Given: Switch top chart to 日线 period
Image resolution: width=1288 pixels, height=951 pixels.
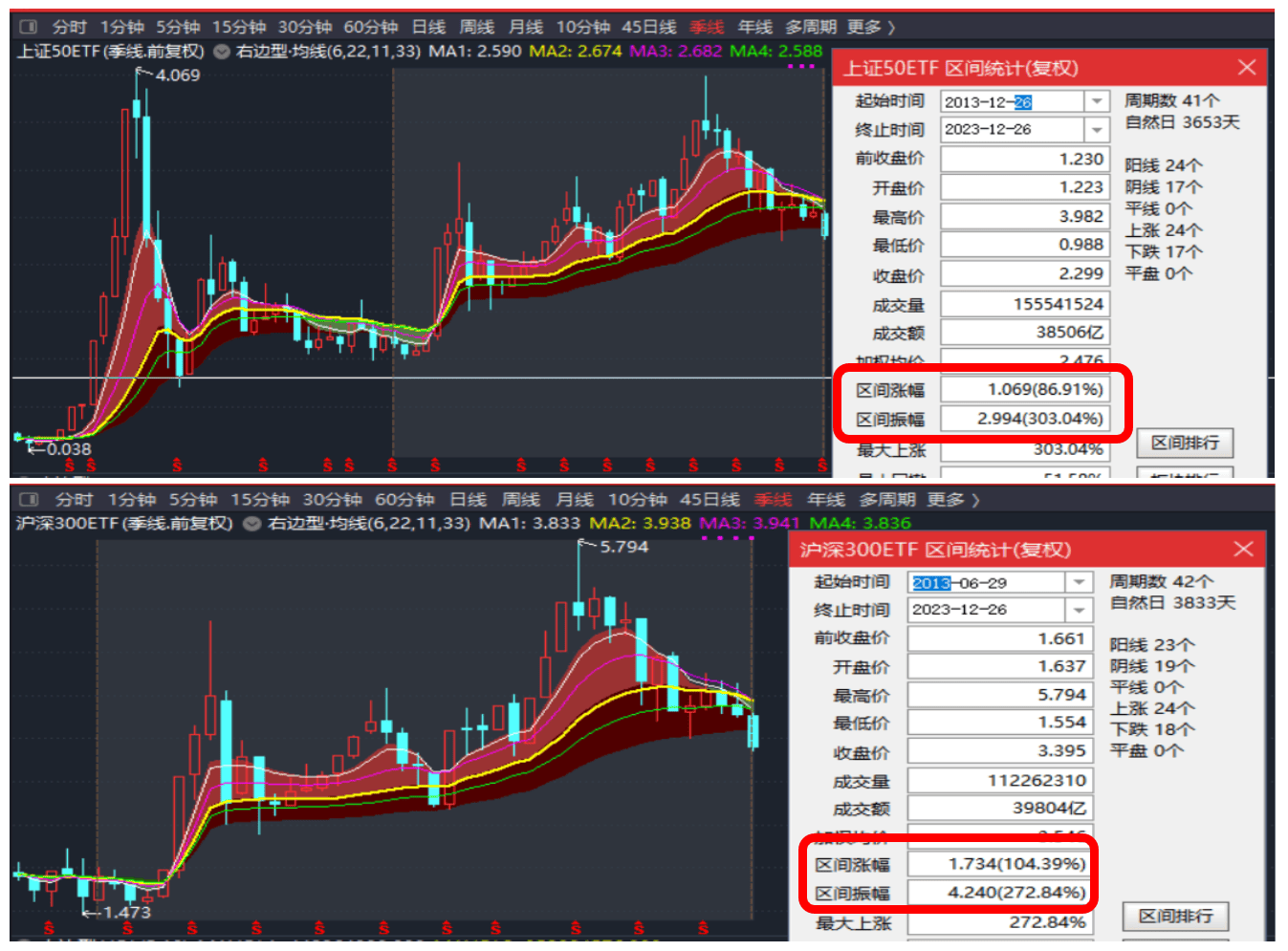Looking at the screenshot, I should [x=428, y=27].
